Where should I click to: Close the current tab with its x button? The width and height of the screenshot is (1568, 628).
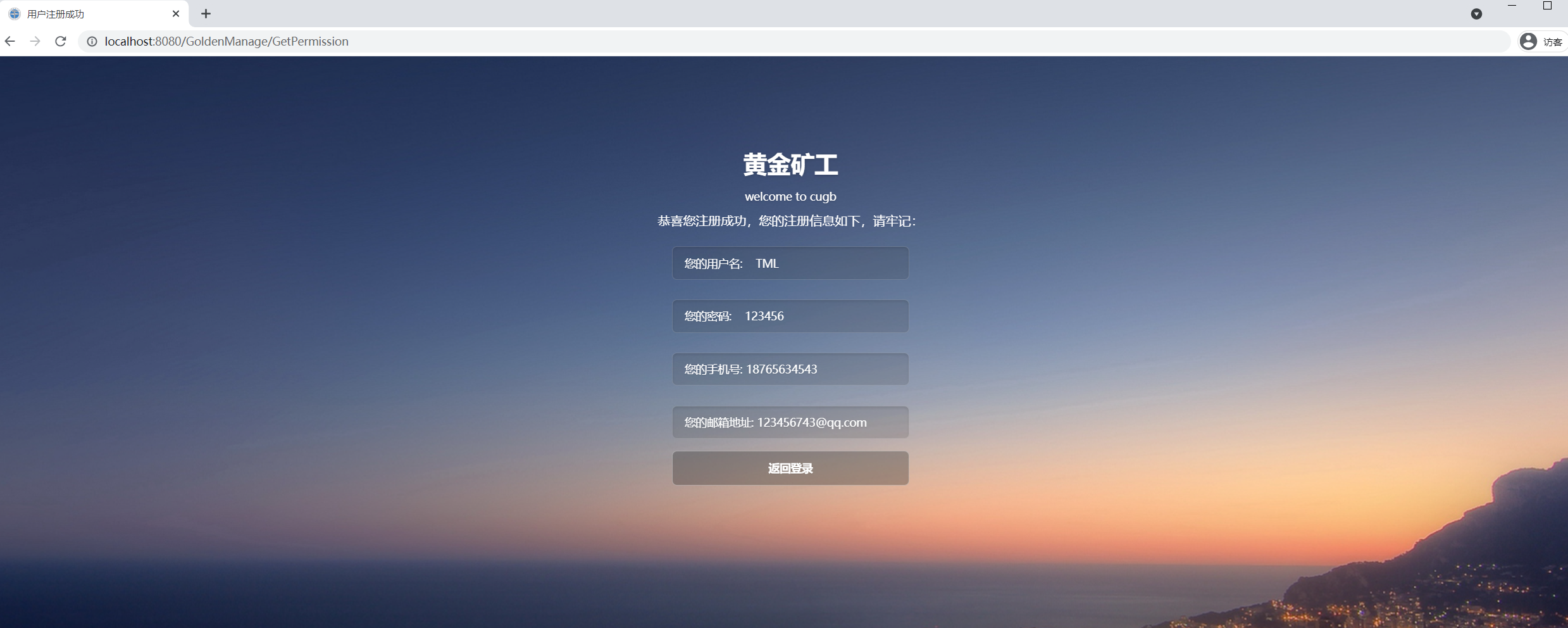pos(175,13)
